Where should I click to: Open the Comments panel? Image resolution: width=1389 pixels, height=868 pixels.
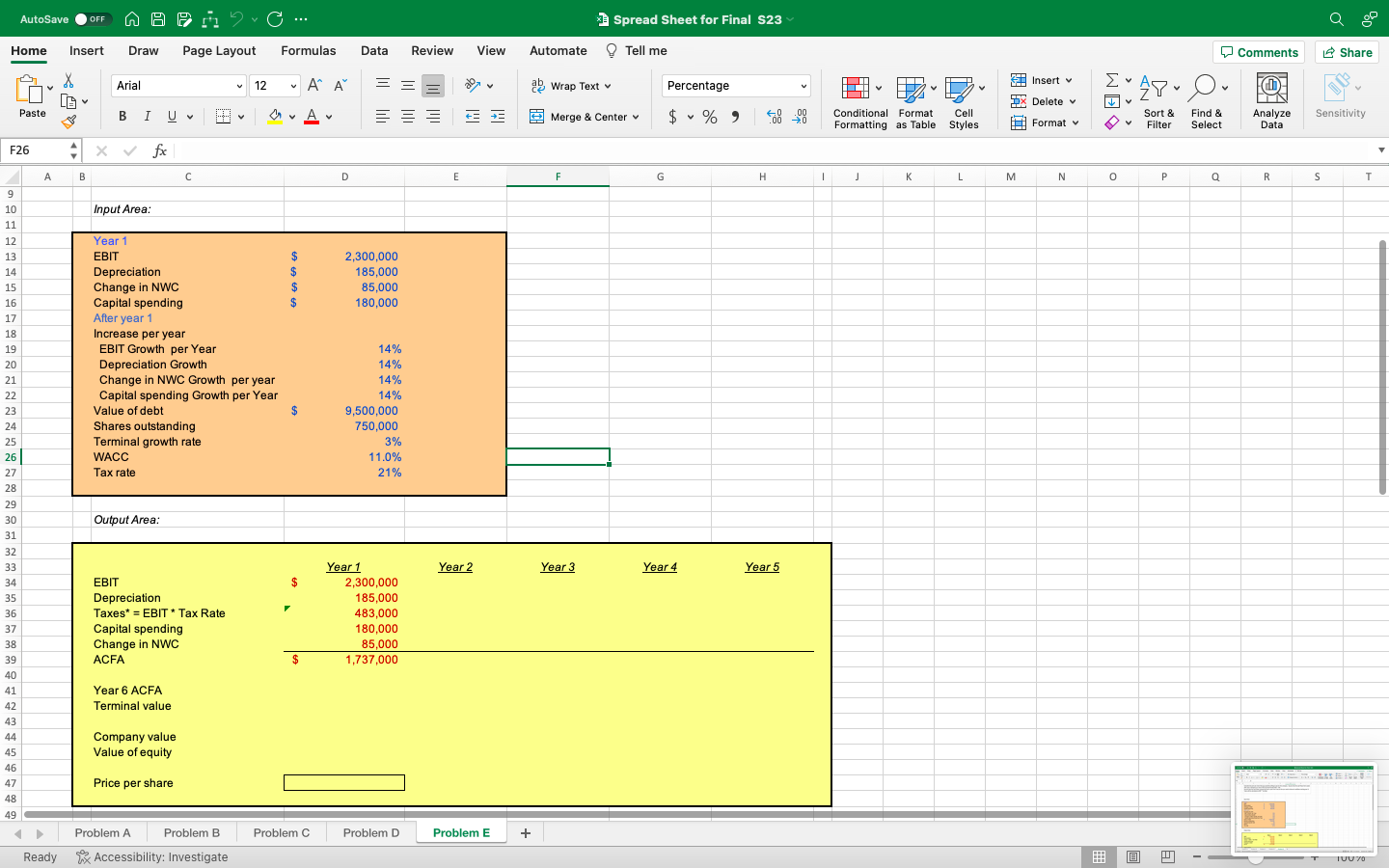(x=1259, y=52)
